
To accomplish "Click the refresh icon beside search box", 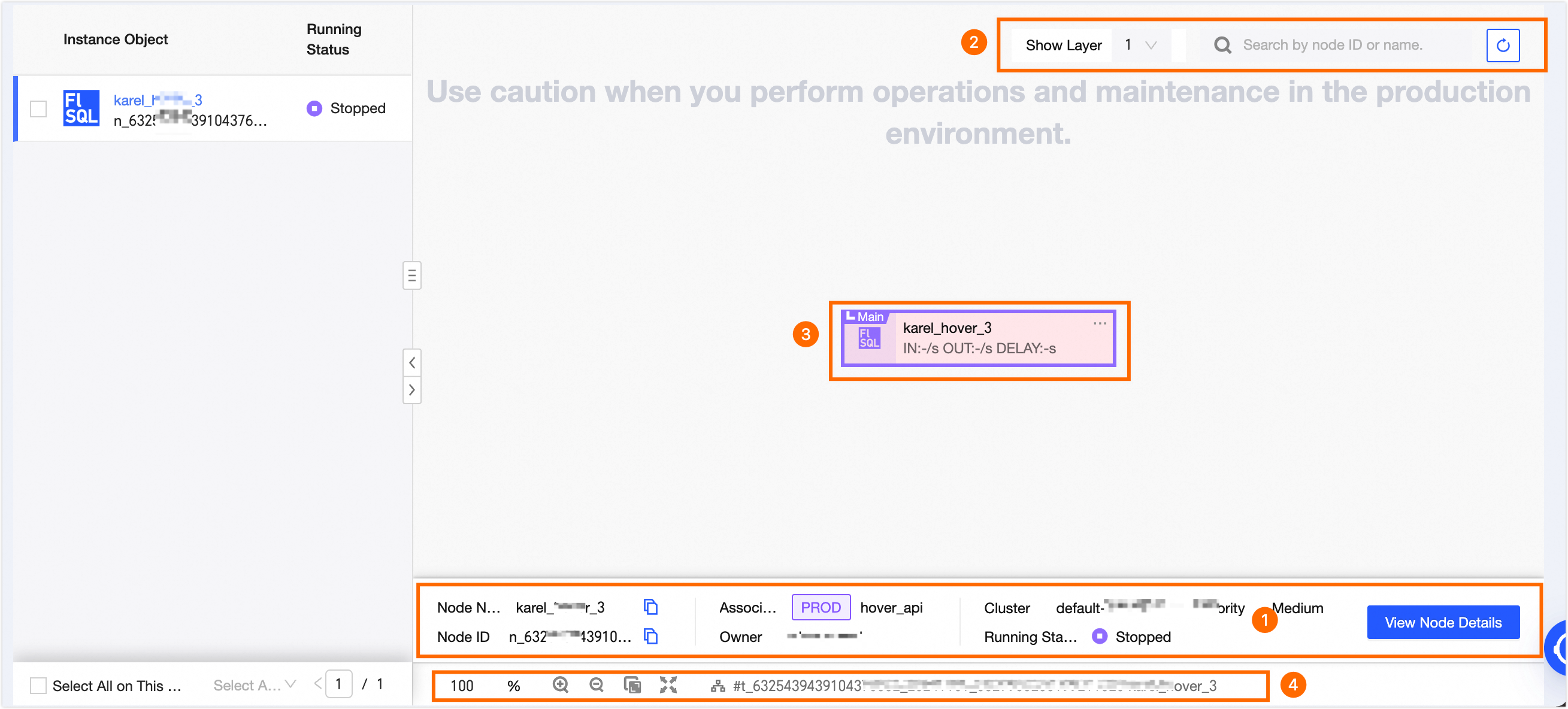I will 1502,45.
